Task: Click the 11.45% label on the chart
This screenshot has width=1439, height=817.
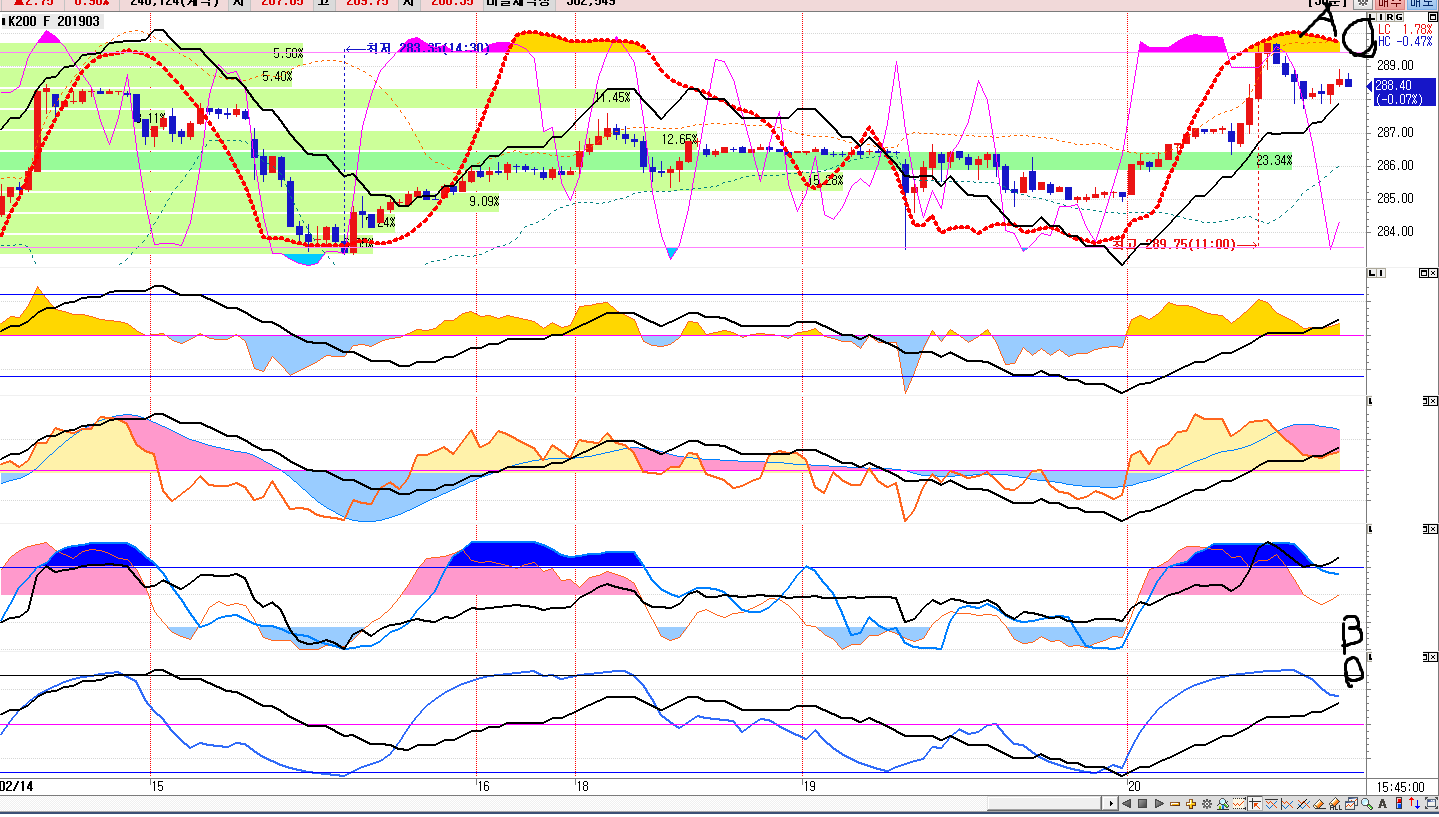Action: pyautogui.click(x=612, y=97)
